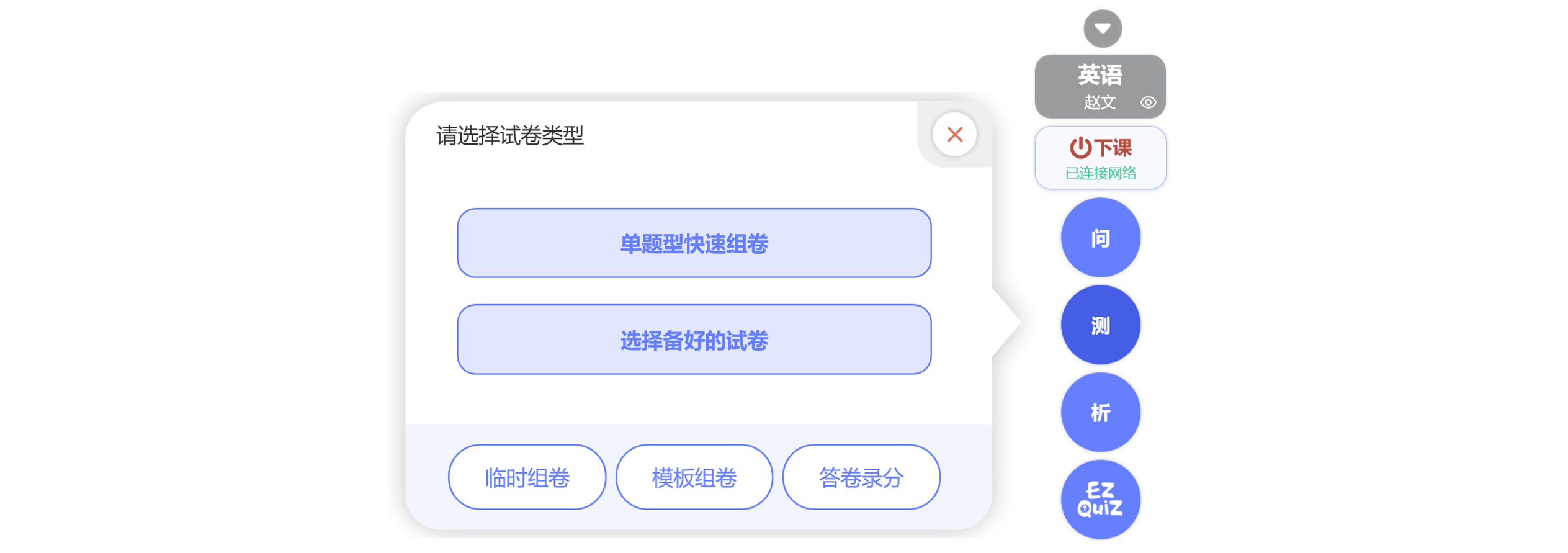The image size is (1568, 553).
Task: Switch to 模板组卷 tab
Action: [694, 477]
